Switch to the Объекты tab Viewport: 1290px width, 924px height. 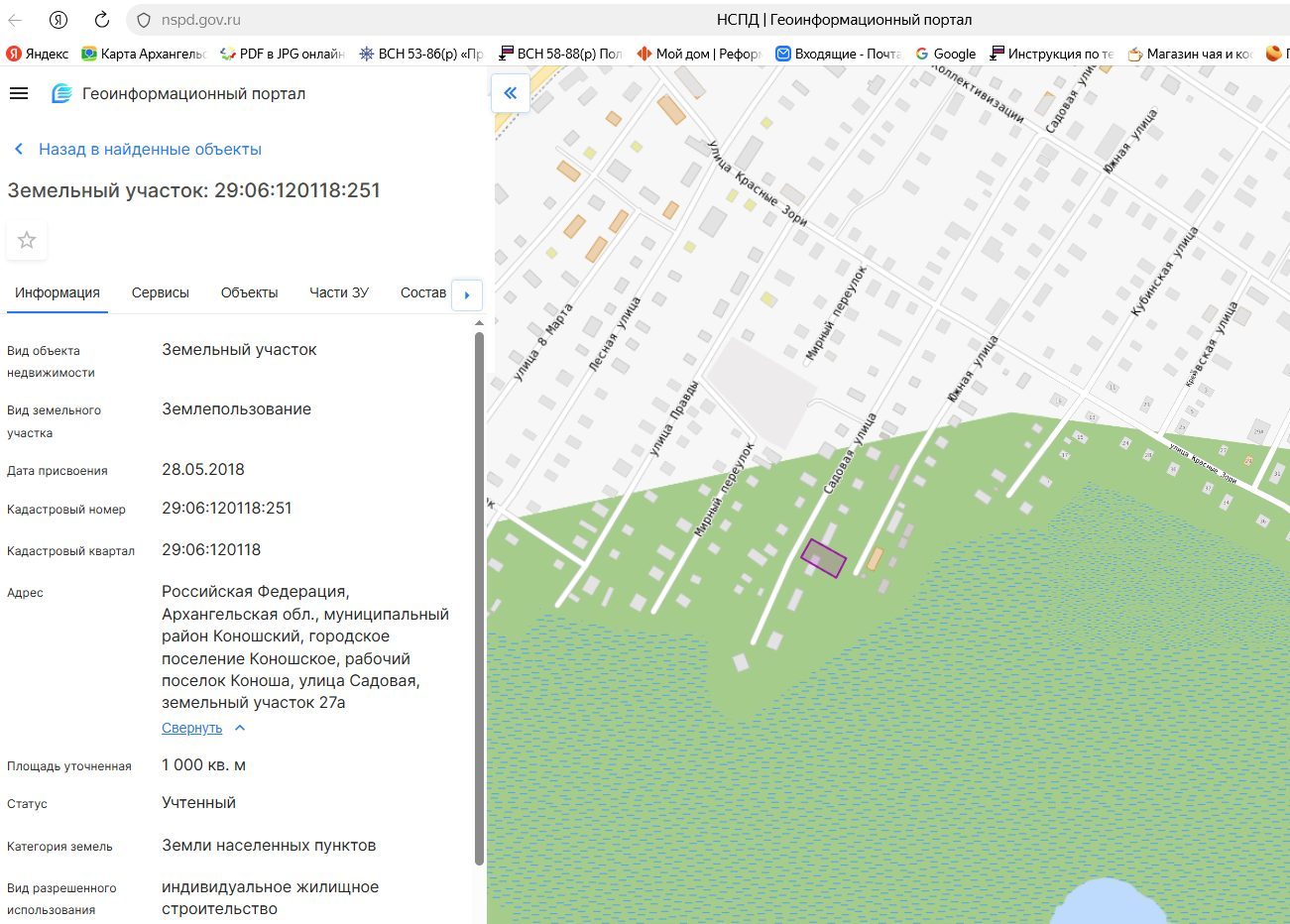tap(249, 292)
